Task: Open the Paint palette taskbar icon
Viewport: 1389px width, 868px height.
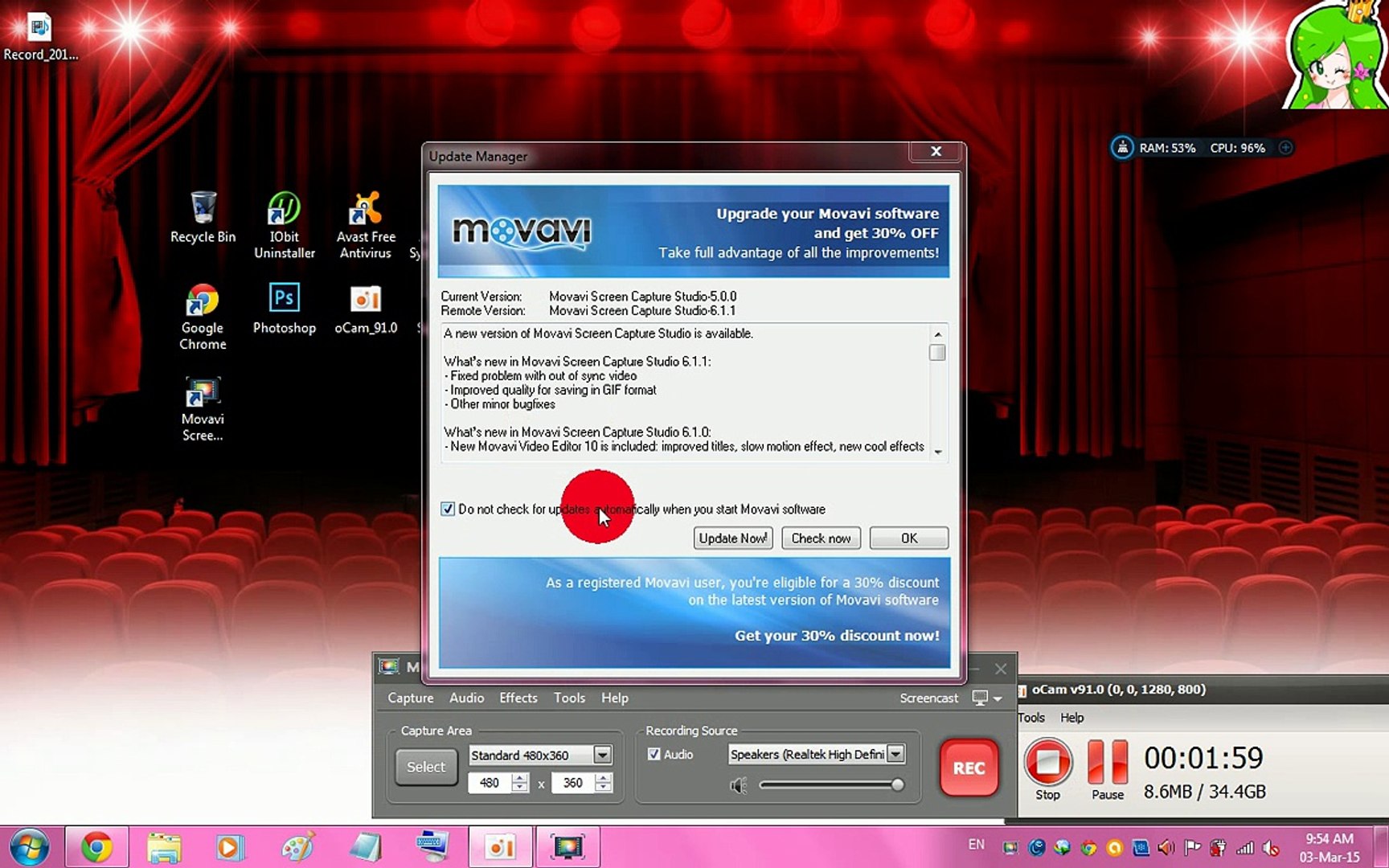Action: [x=298, y=847]
